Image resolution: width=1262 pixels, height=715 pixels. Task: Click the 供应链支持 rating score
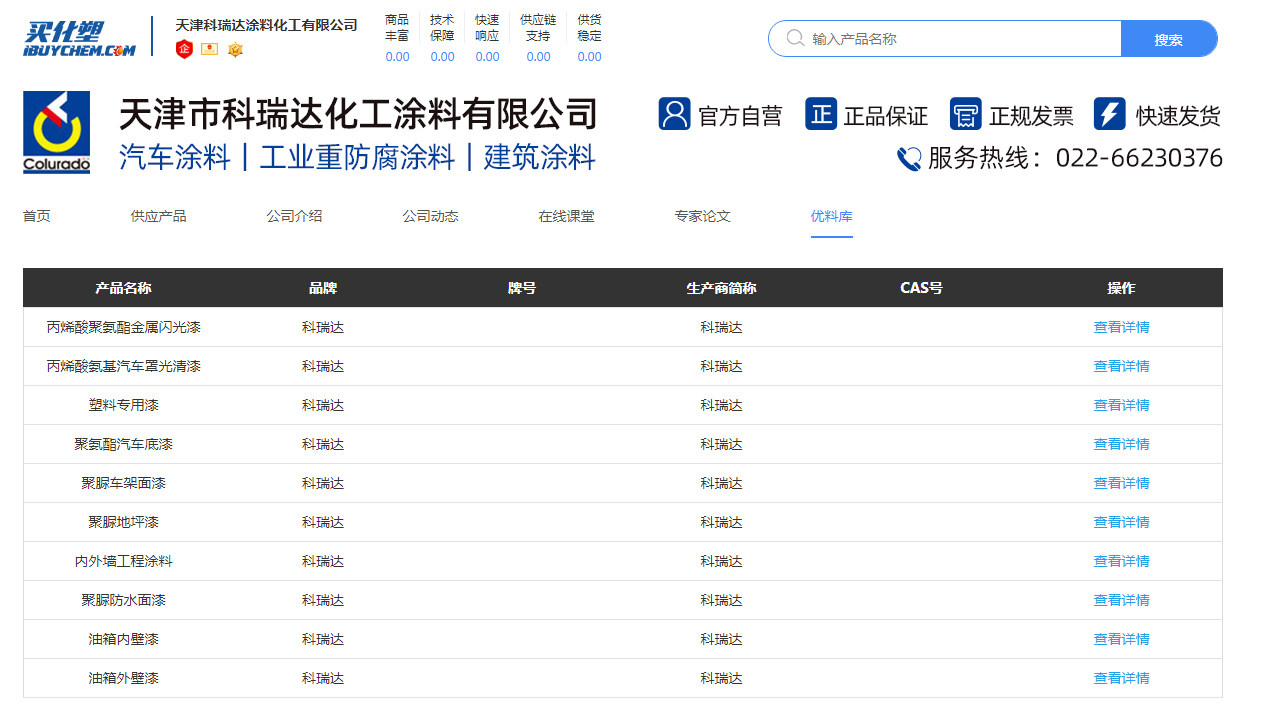538,57
